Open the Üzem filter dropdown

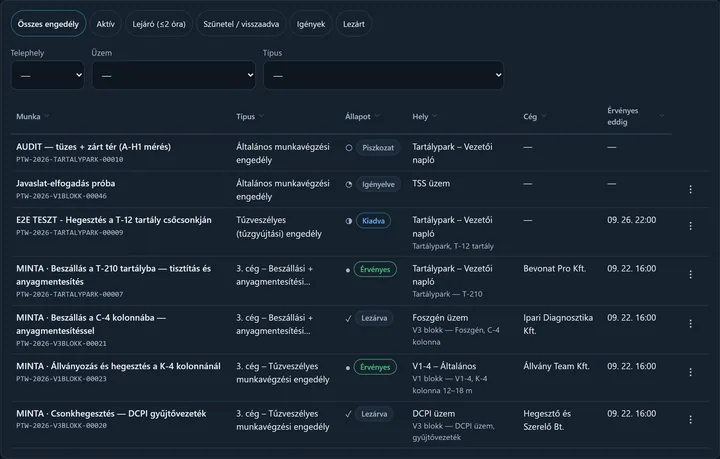point(174,75)
